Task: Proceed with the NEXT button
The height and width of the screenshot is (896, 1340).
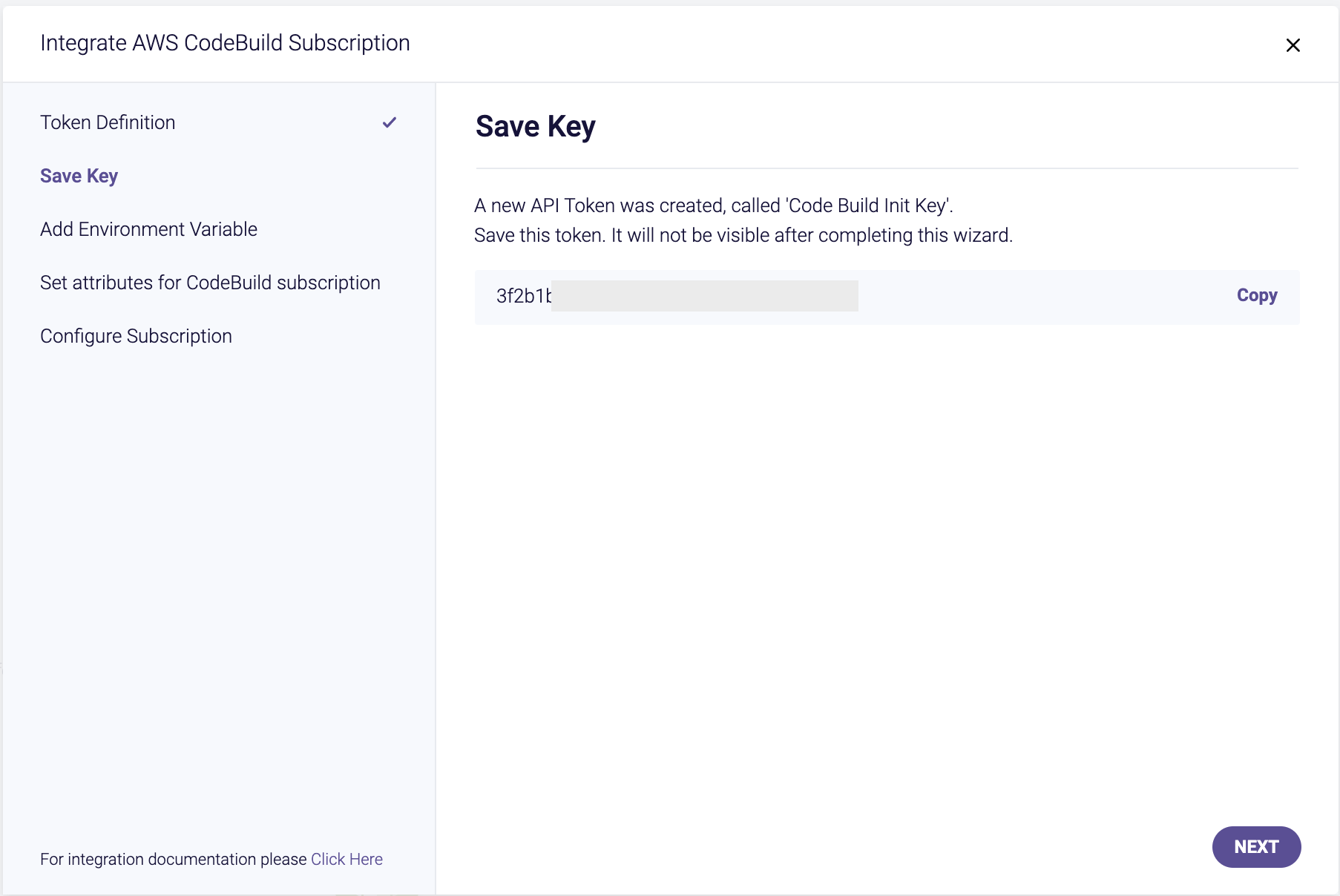Action: pos(1256,846)
